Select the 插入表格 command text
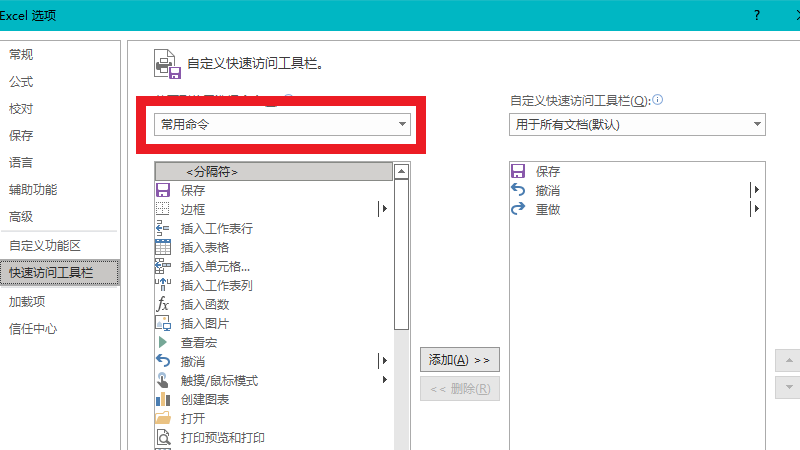Screen dimensions: 800x450 click(x=205, y=247)
